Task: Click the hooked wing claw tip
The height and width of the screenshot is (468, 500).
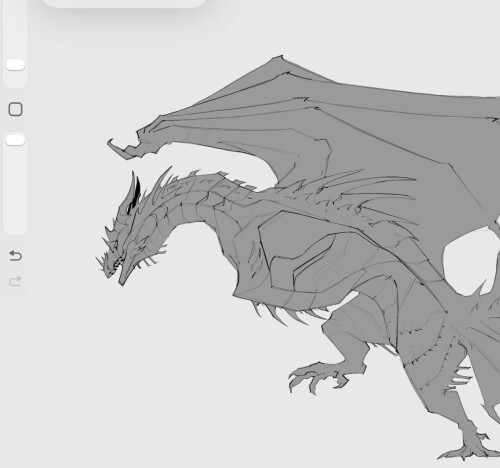Action: pos(124,149)
